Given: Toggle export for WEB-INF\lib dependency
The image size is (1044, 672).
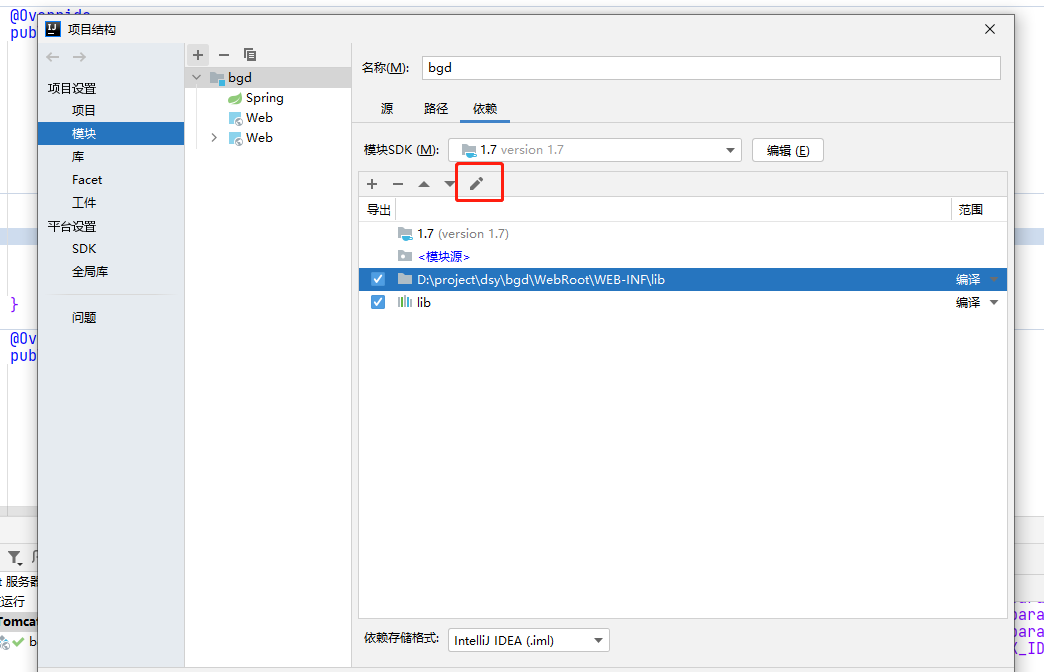Looking at the screenshot, I should click(378, 279).
